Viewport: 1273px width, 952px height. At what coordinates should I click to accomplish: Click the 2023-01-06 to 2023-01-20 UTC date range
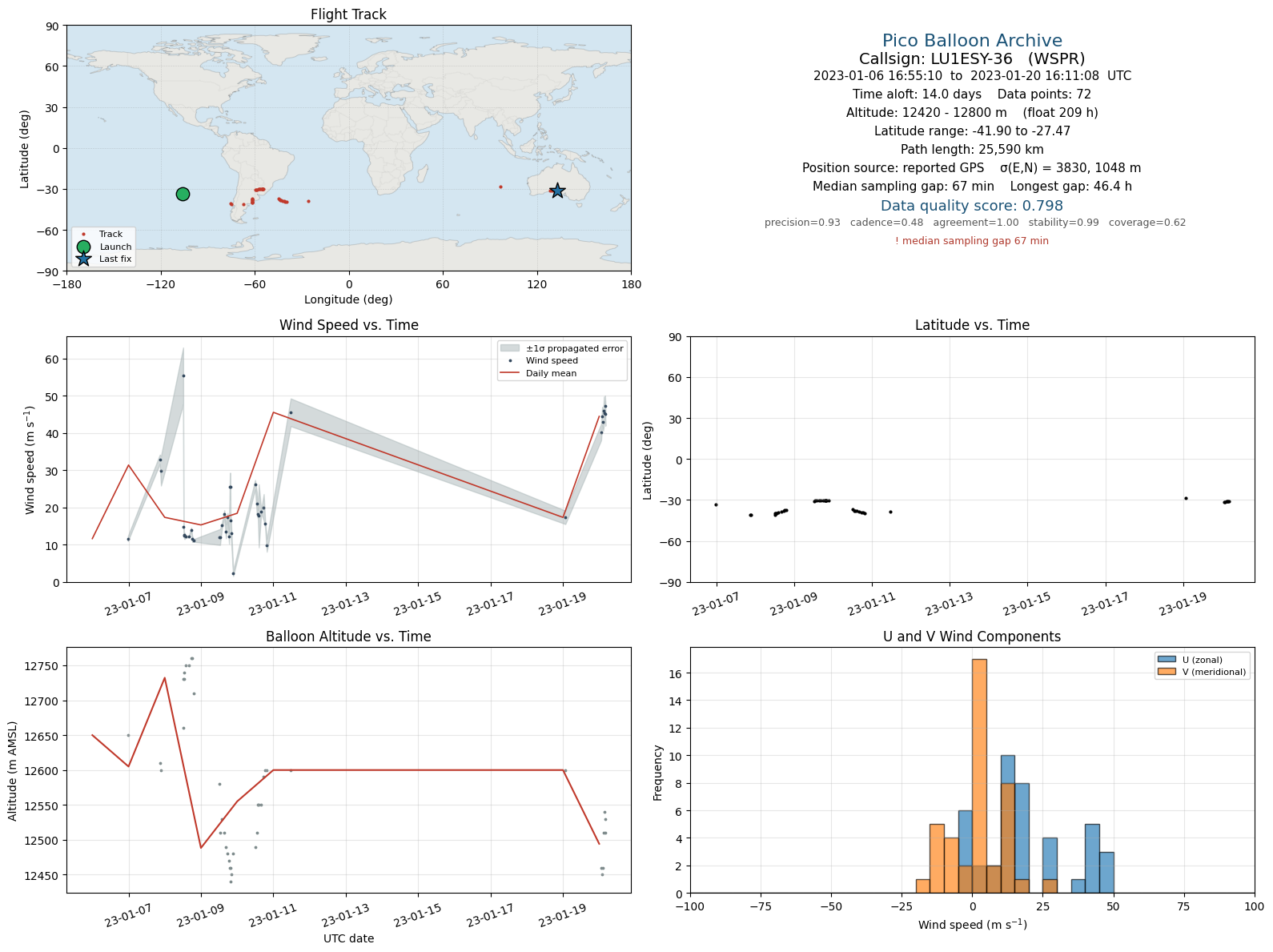click(x=972, y=76)
